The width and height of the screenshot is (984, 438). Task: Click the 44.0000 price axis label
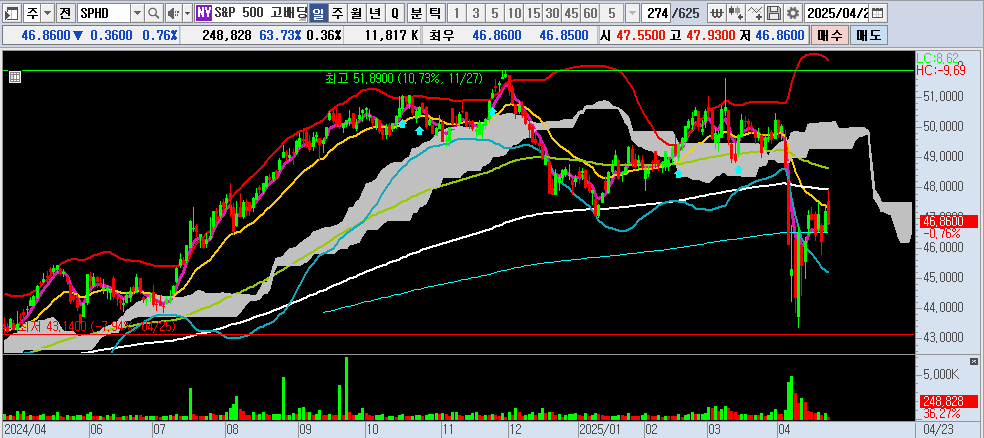[942, 307]
